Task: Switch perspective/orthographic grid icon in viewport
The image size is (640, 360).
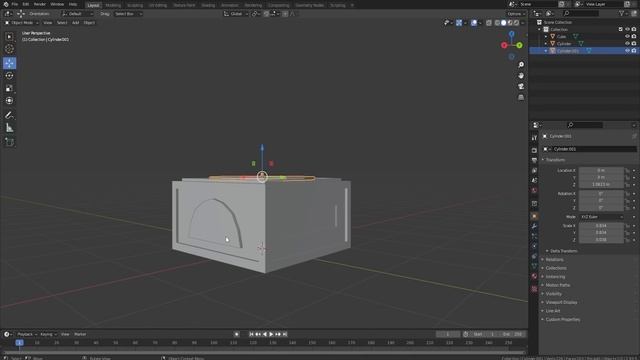Action: (521, 98)
